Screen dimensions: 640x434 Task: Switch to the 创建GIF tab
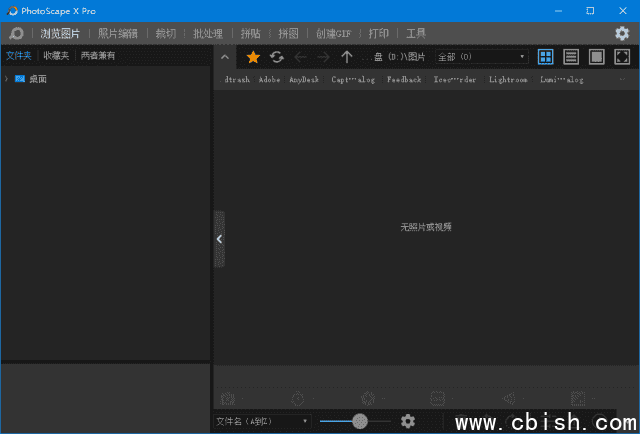[x=333, y=33]
